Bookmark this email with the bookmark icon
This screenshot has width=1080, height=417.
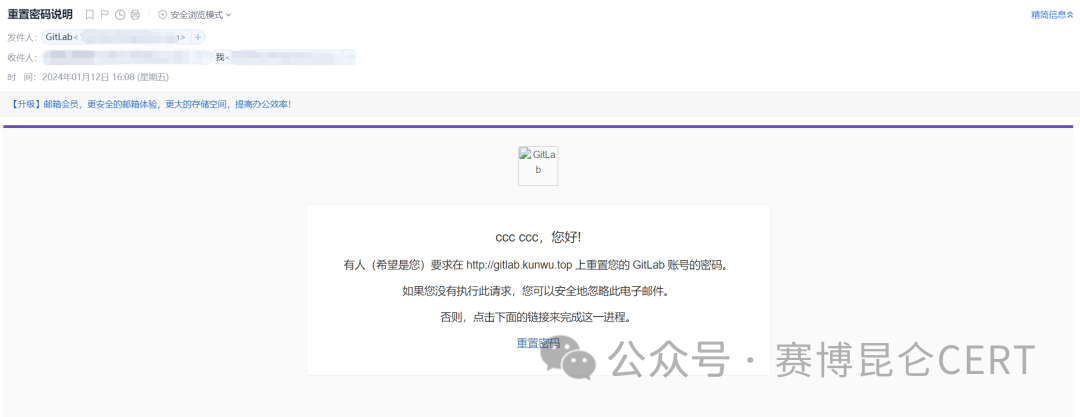[90, 14]
